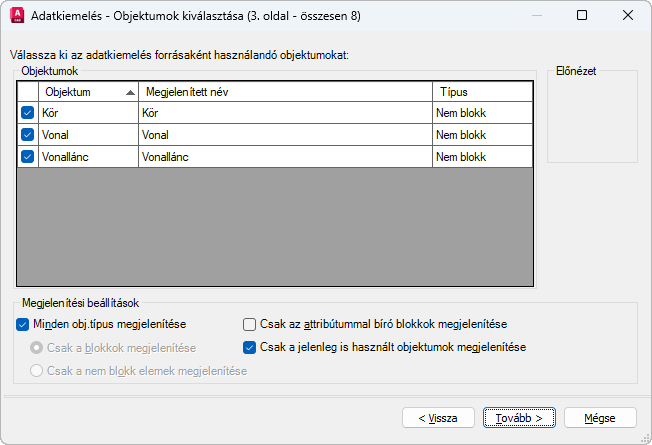Edit the display name cell Vonallánc
Screen dimensions: 652x445
(x=285, y=157)
